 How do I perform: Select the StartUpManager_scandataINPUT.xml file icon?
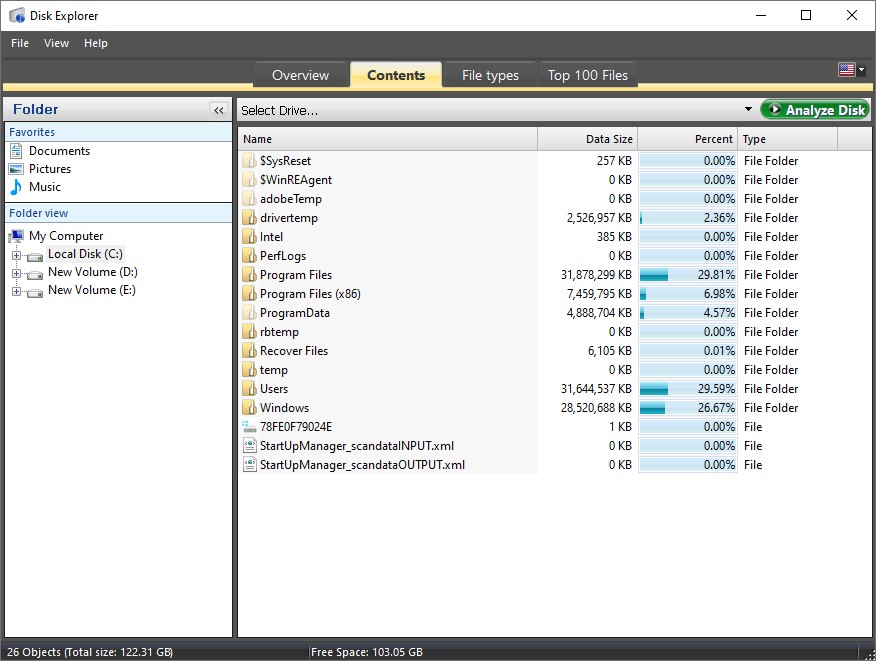(250, 446)
